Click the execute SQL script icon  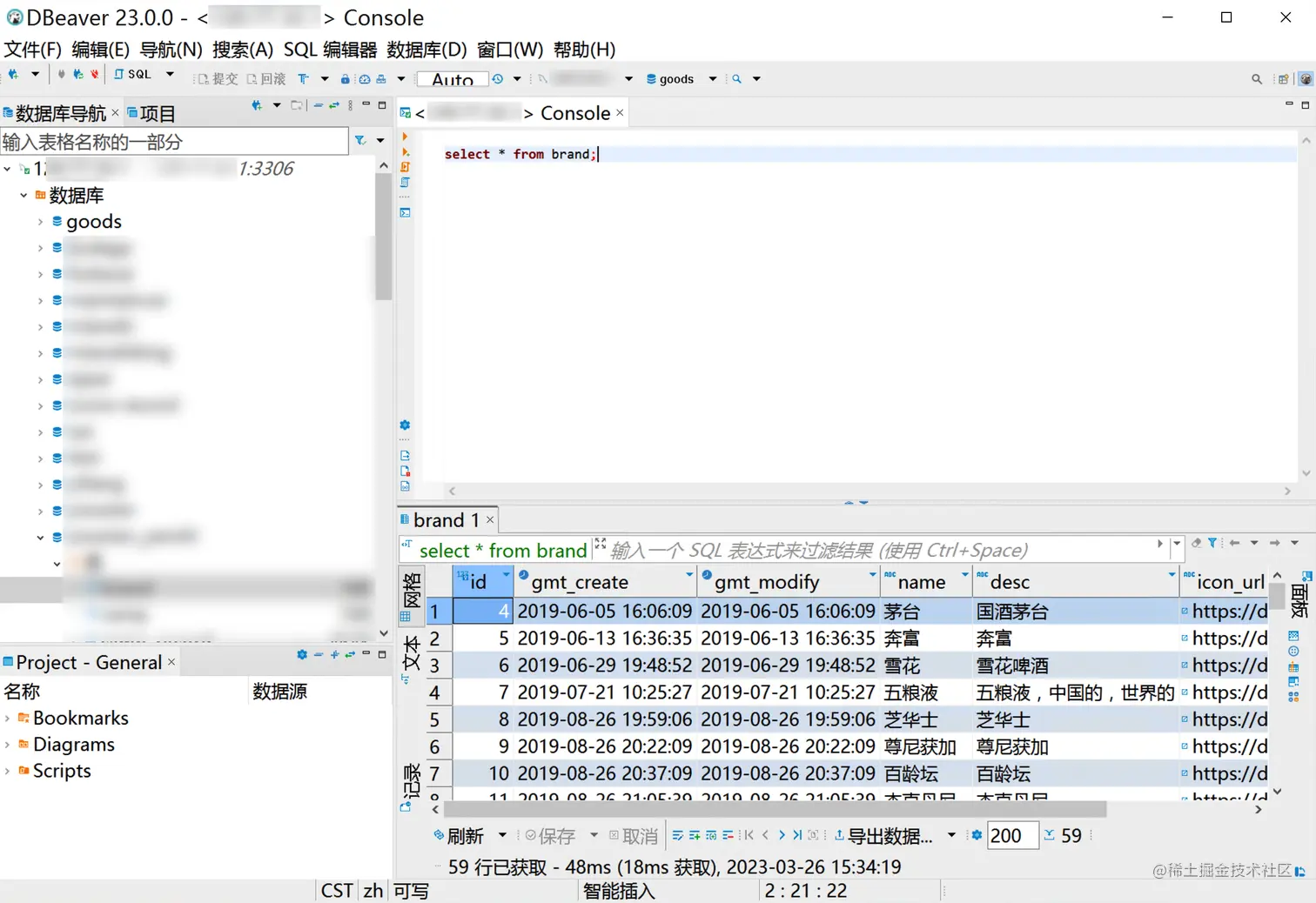405,166
